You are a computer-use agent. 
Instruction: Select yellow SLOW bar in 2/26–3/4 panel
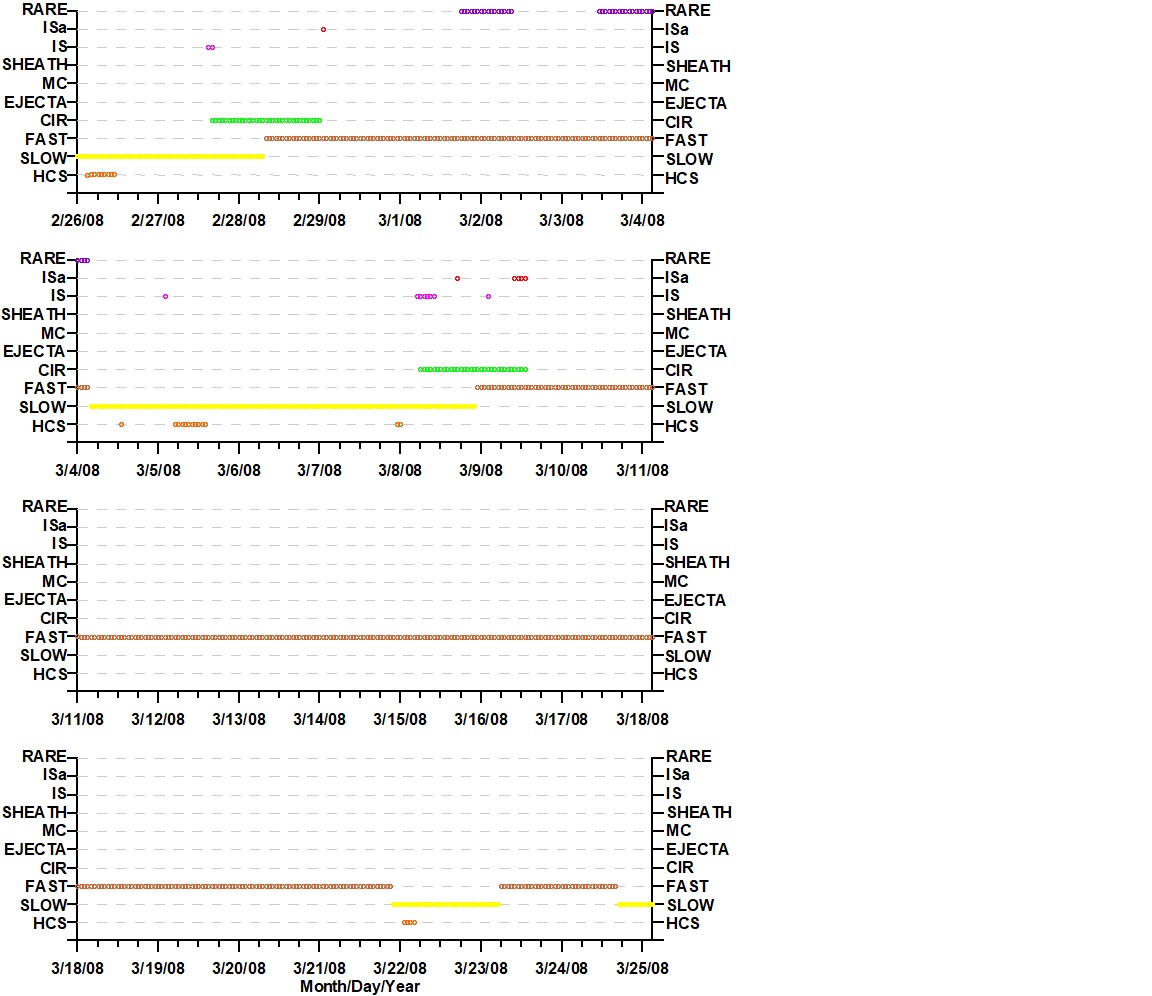(x=170, y=156)
